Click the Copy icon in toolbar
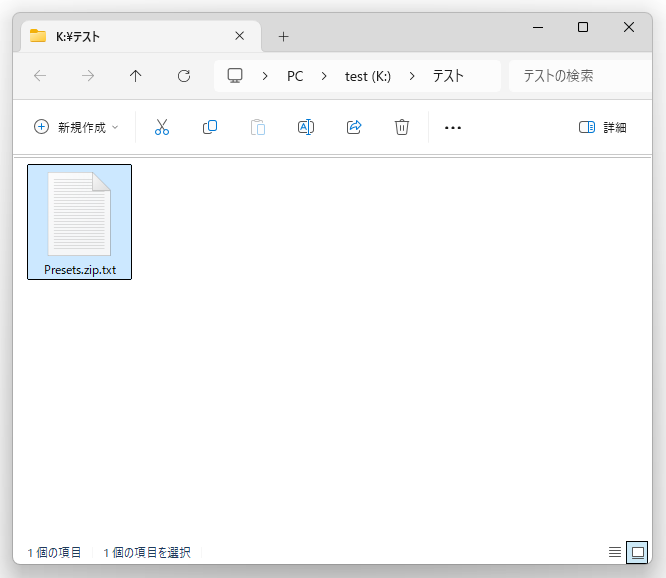 coord(210,127)
